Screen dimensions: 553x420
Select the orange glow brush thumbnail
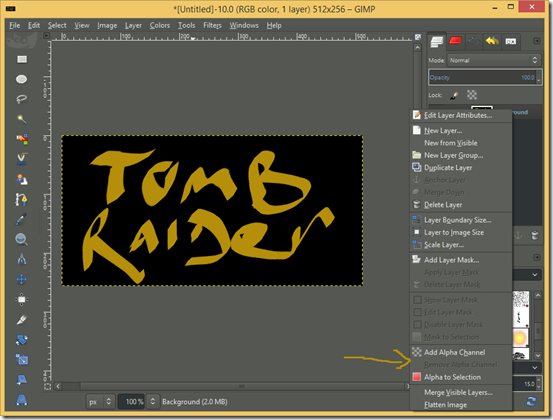coord(521,338)
